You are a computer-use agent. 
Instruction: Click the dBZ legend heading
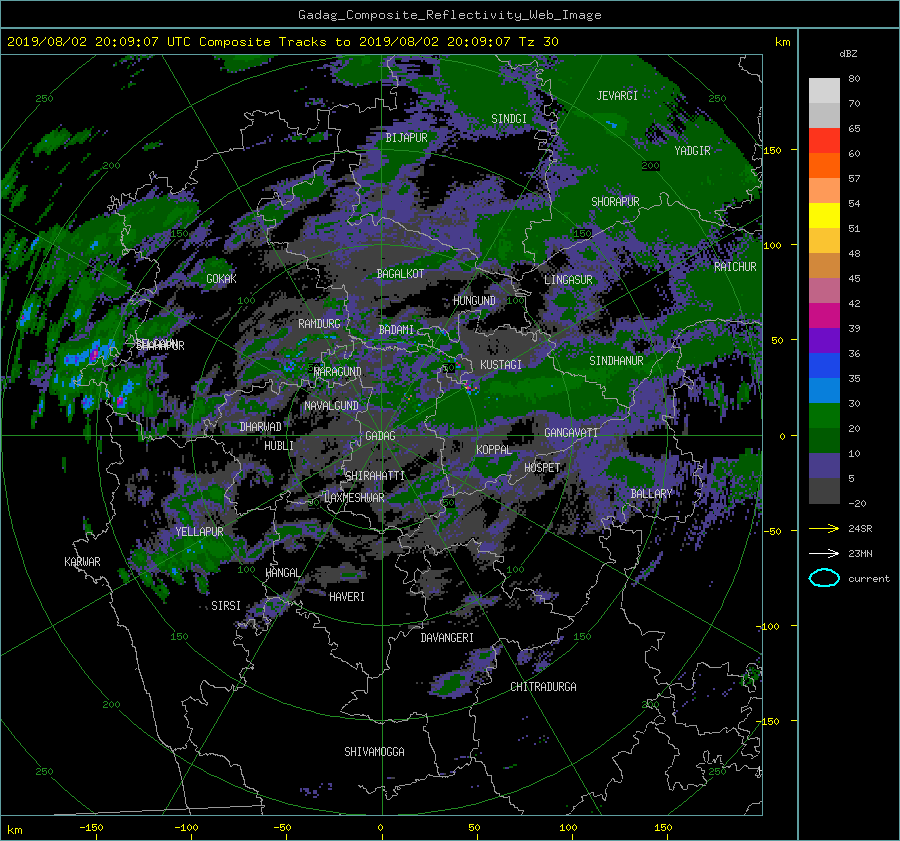tap(848, 54)
